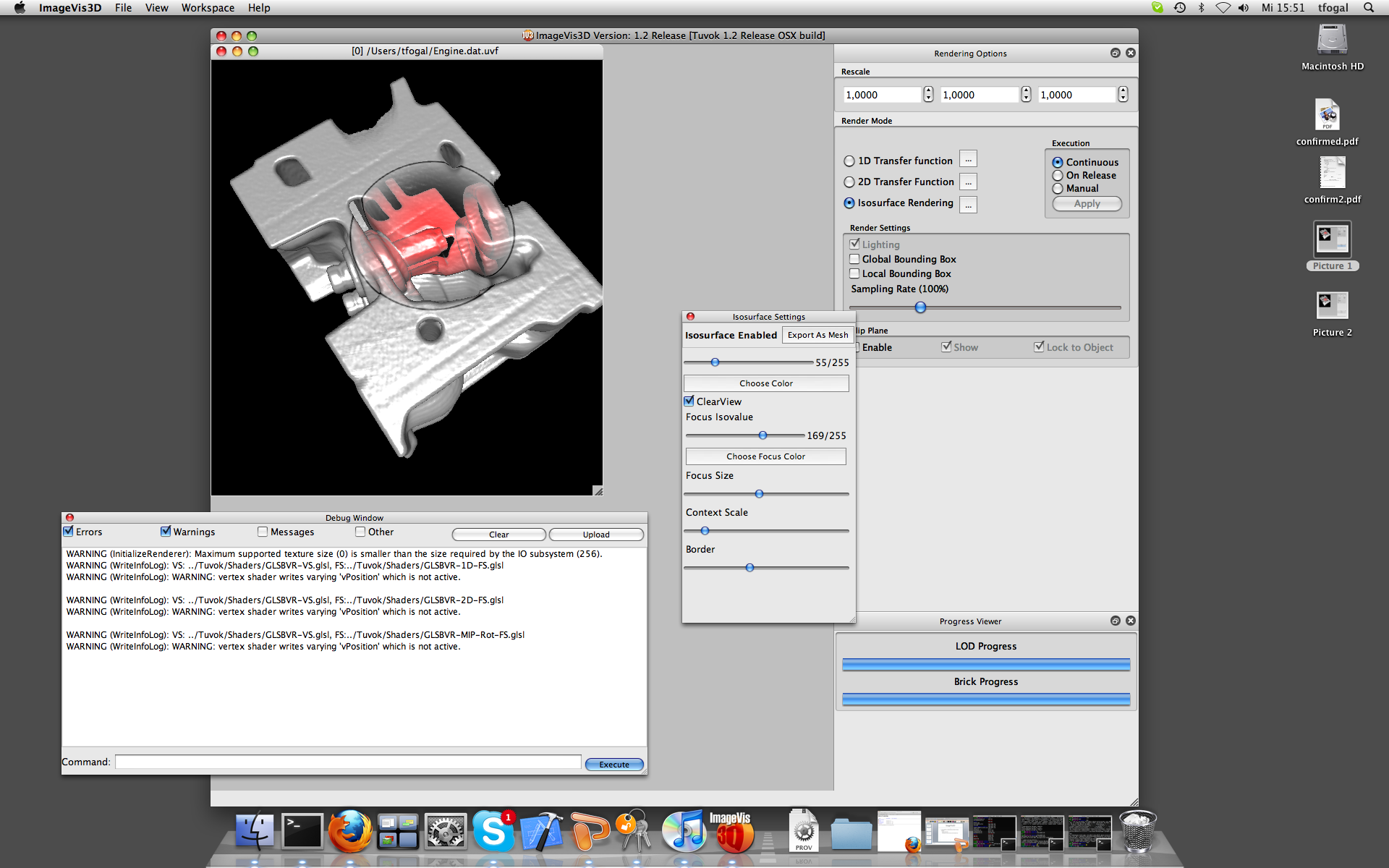Open PowerPoint from the dock
The width and height of the screenshot is (1389, 868).
[x=589, y=830]
